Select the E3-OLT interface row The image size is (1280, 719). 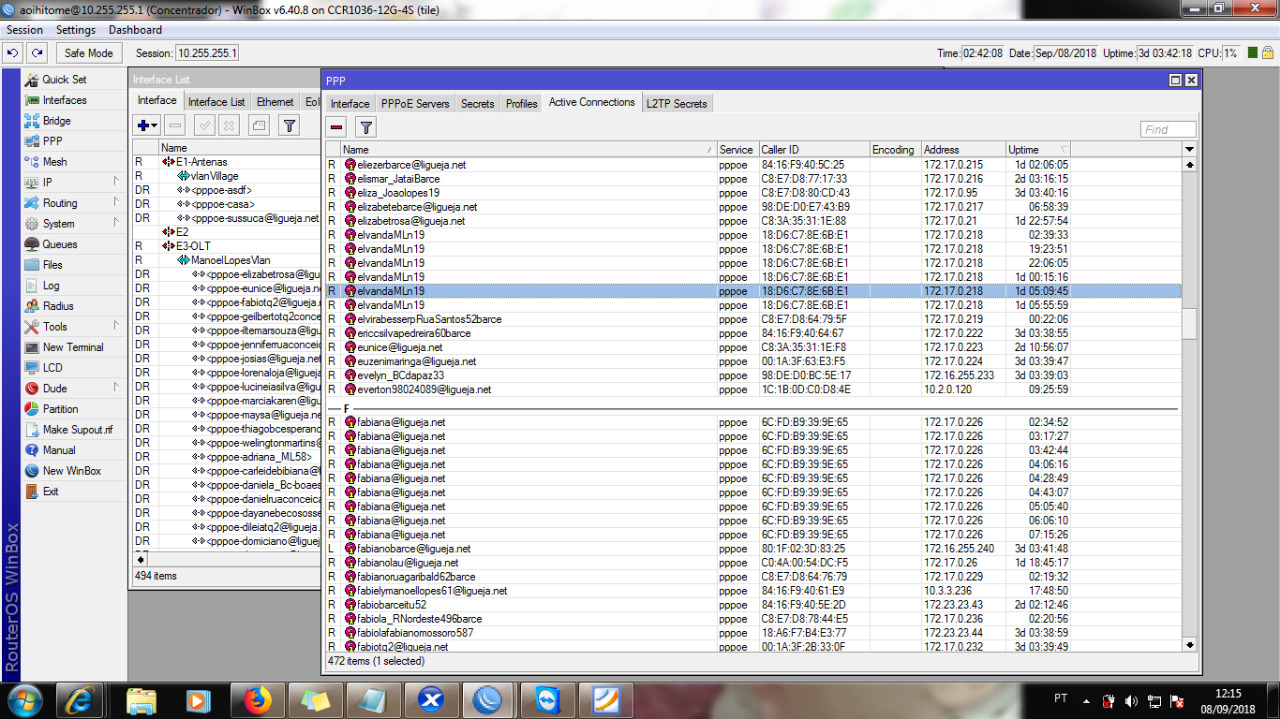tap(227, 246)
